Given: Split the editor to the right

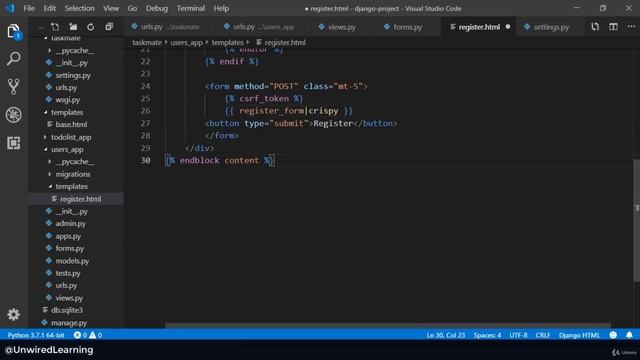Looking at the screenshot, I should (613, 27).
